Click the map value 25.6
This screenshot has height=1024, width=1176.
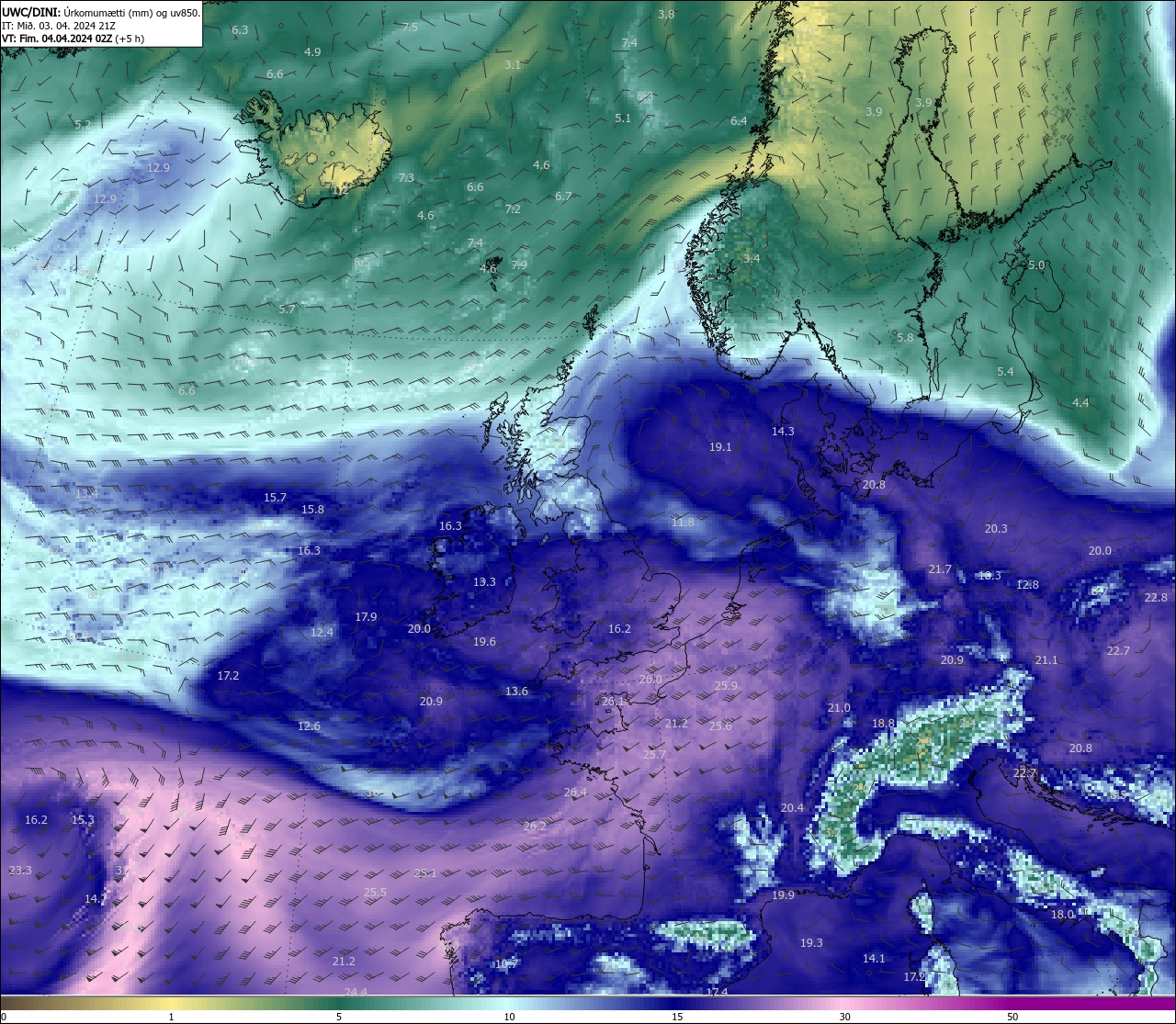pos(720,726)
